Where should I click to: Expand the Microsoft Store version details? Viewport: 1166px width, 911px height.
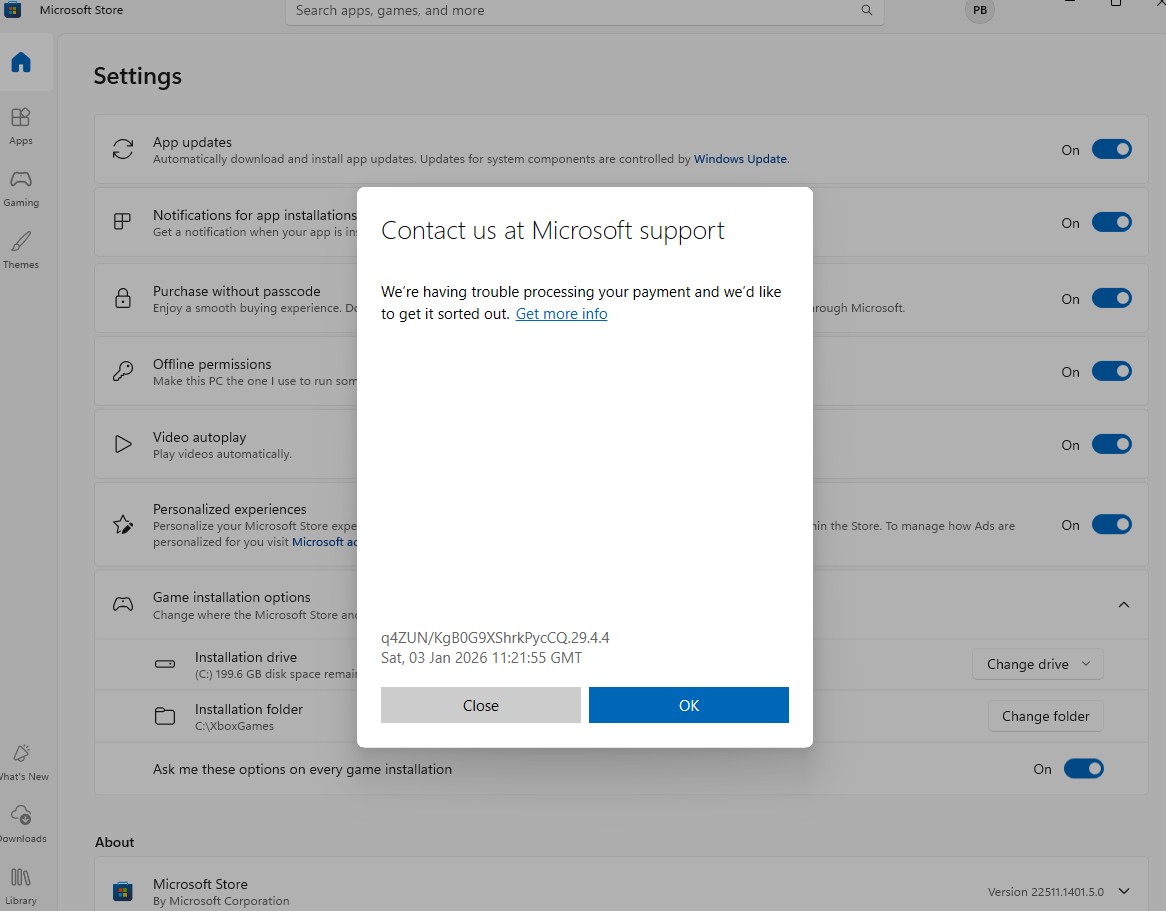tap(1124, 891)
